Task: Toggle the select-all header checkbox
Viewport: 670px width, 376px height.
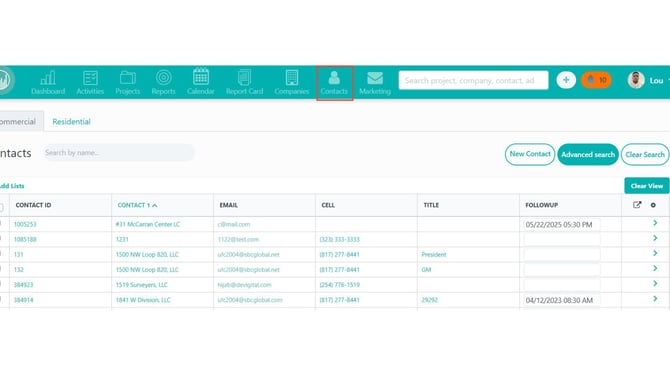Action: click(x=1, y=208)
